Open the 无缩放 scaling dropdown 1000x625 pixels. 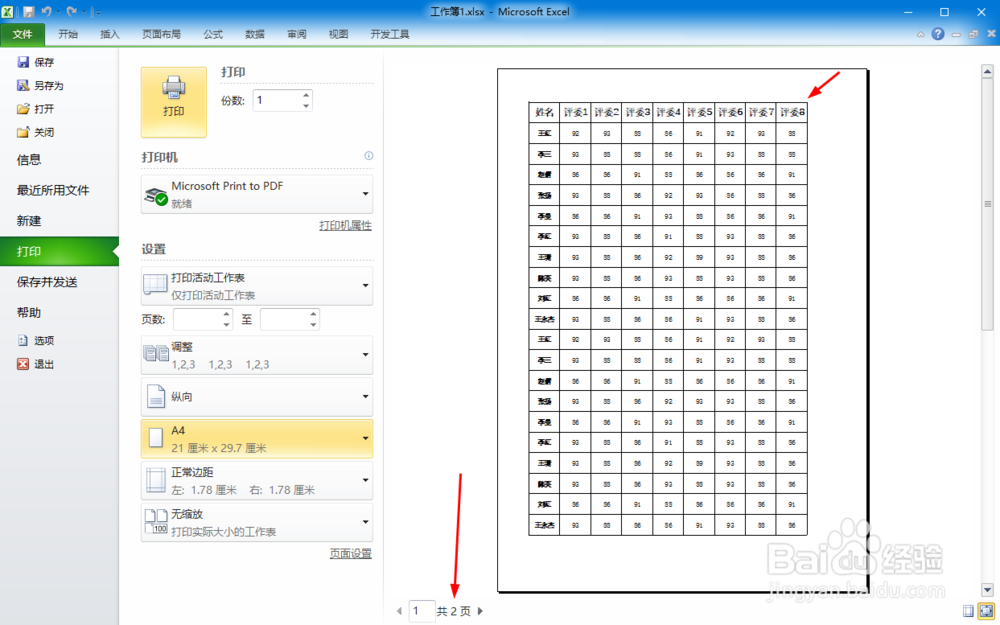point(257,522)
